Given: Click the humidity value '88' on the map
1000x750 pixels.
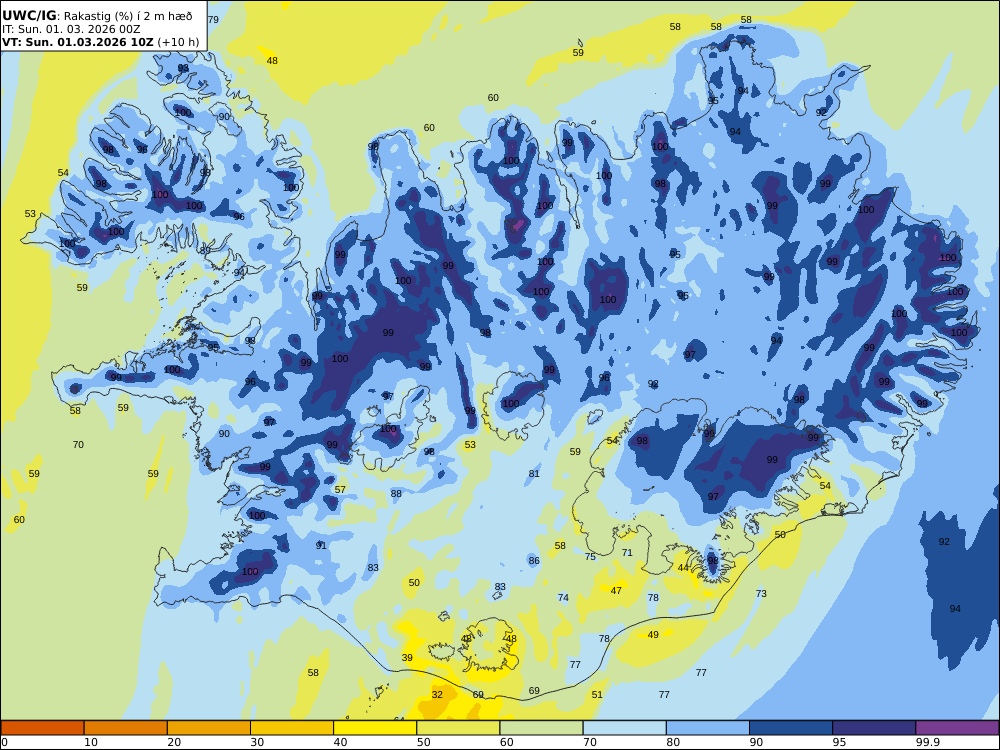Looking at the screenshot, I should pos(396,494).
